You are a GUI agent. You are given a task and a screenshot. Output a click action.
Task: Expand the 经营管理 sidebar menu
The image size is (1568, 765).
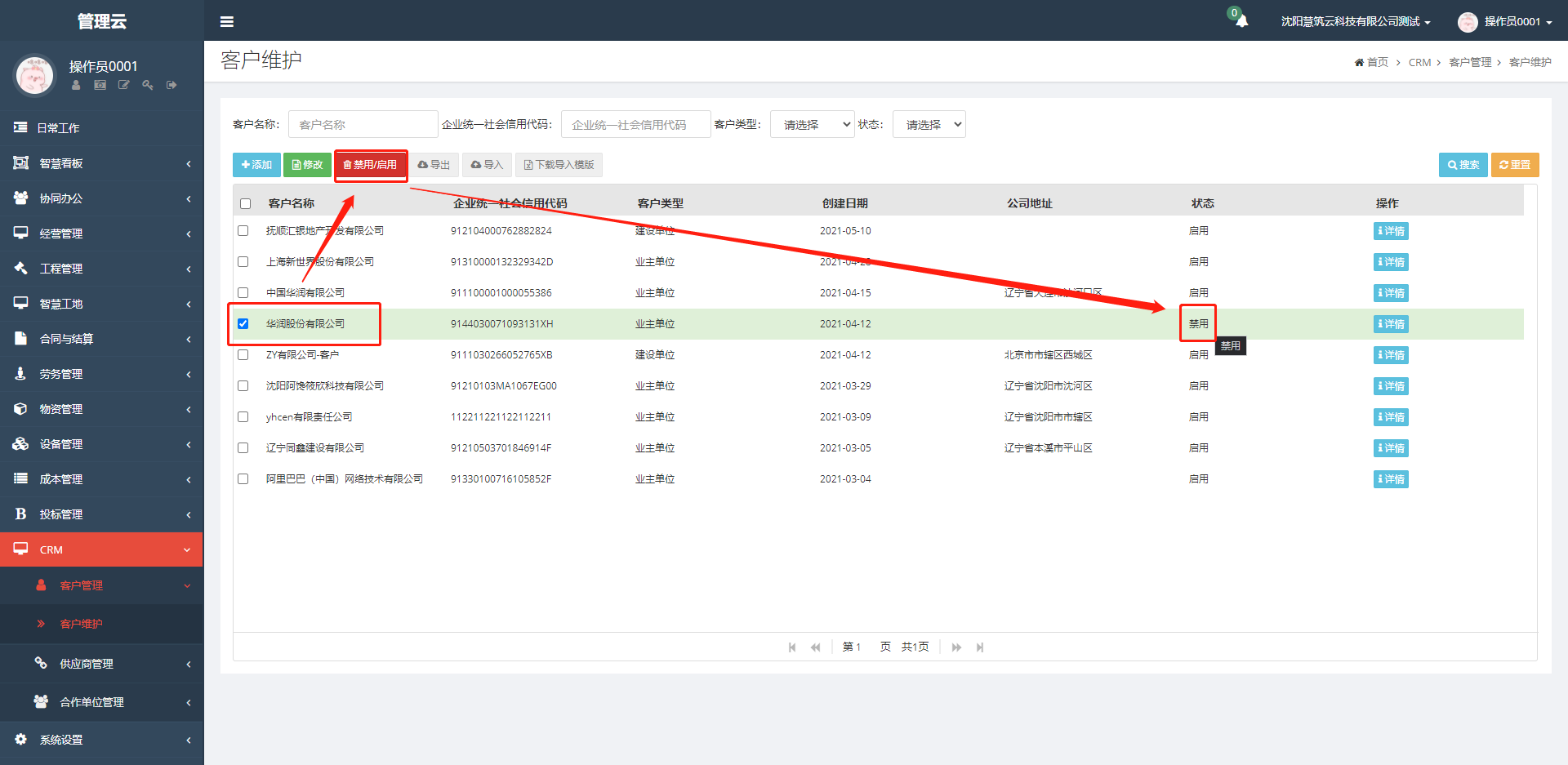(x=101, y=234)
